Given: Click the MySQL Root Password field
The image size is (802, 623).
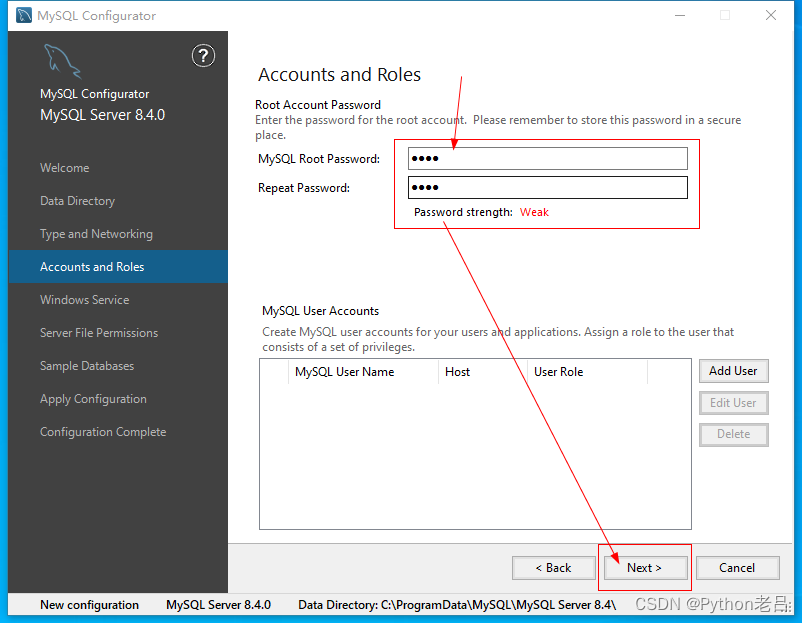Looking at the screenshot, I should click(547, 158).
